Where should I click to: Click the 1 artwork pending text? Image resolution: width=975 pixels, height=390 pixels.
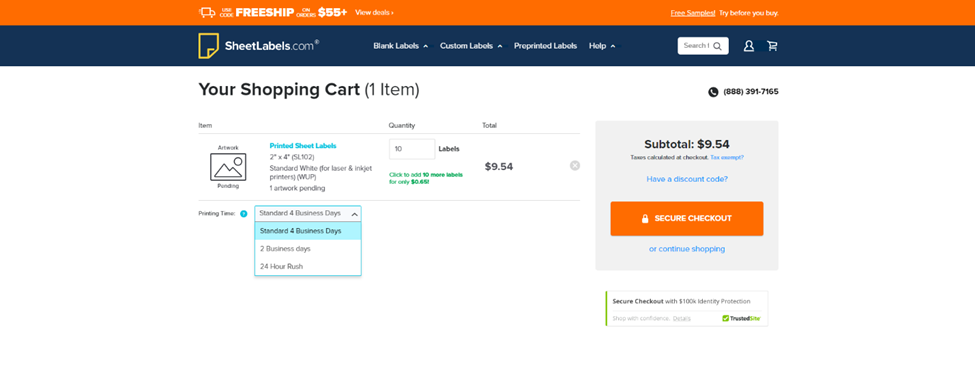tap(297, 188)
